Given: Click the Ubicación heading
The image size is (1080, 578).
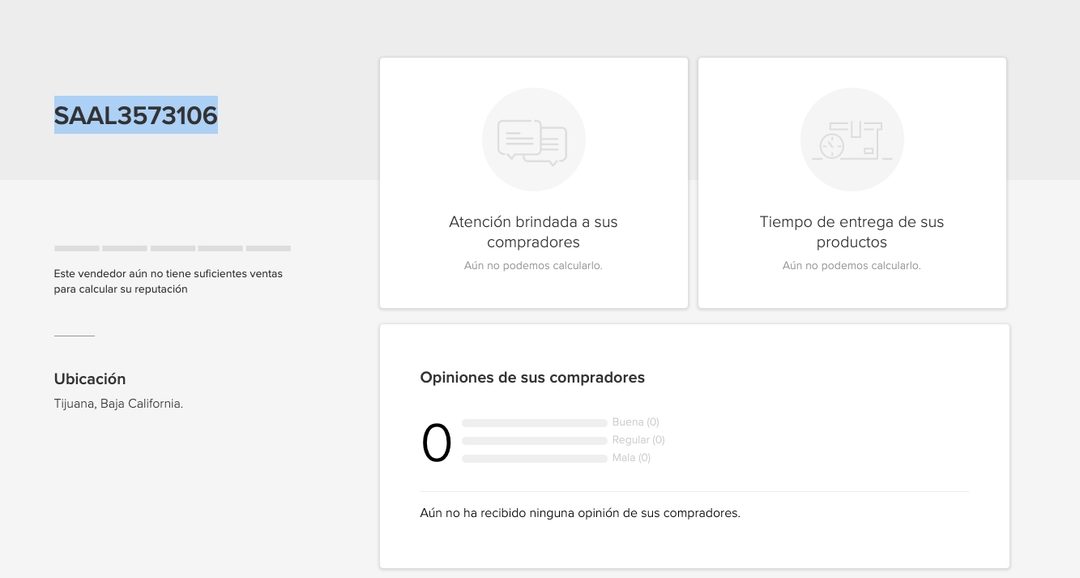Looking at the screenshot, I should (90, 379).
